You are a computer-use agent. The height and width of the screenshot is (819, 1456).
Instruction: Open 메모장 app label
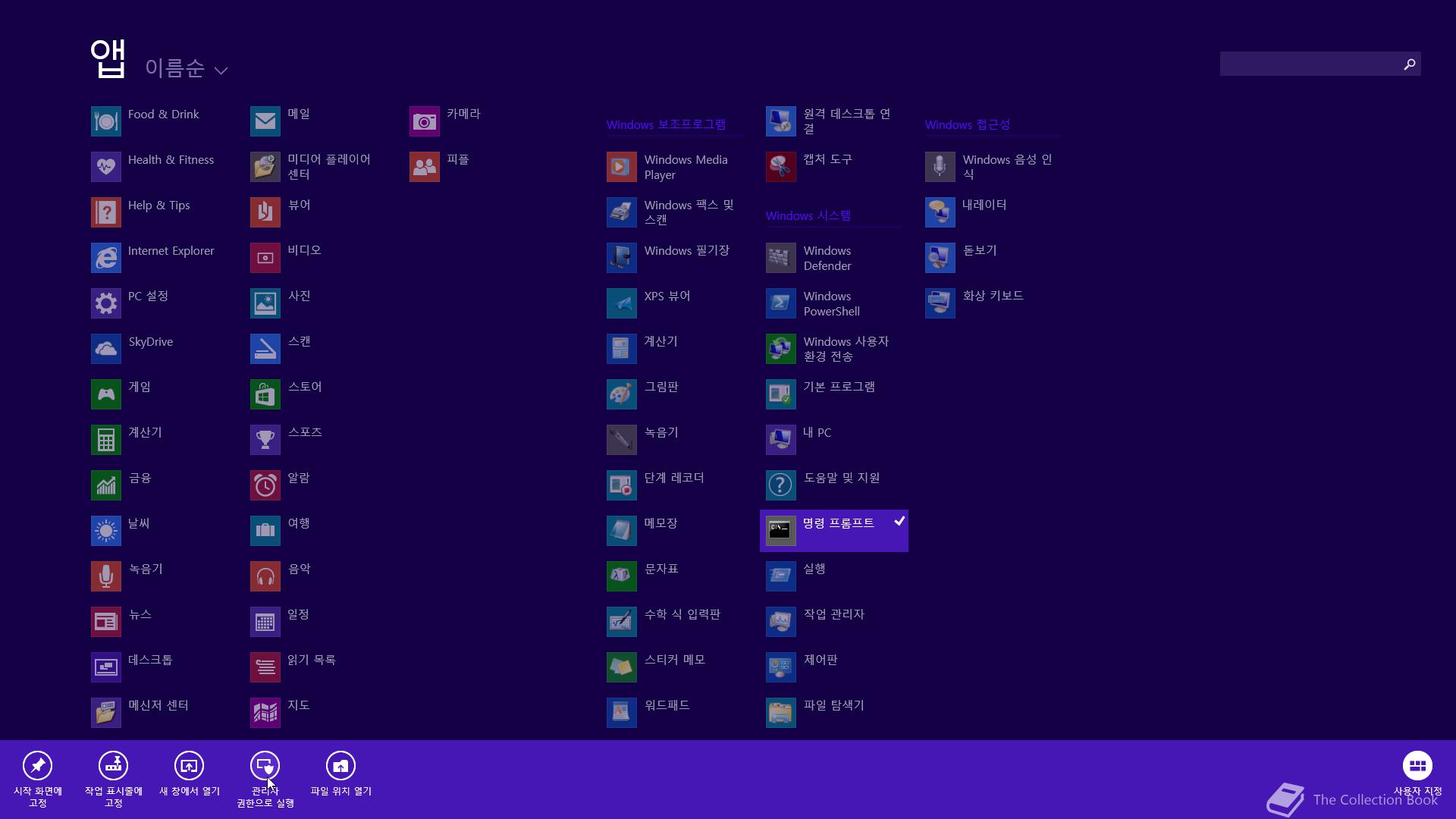click(661, 523)
